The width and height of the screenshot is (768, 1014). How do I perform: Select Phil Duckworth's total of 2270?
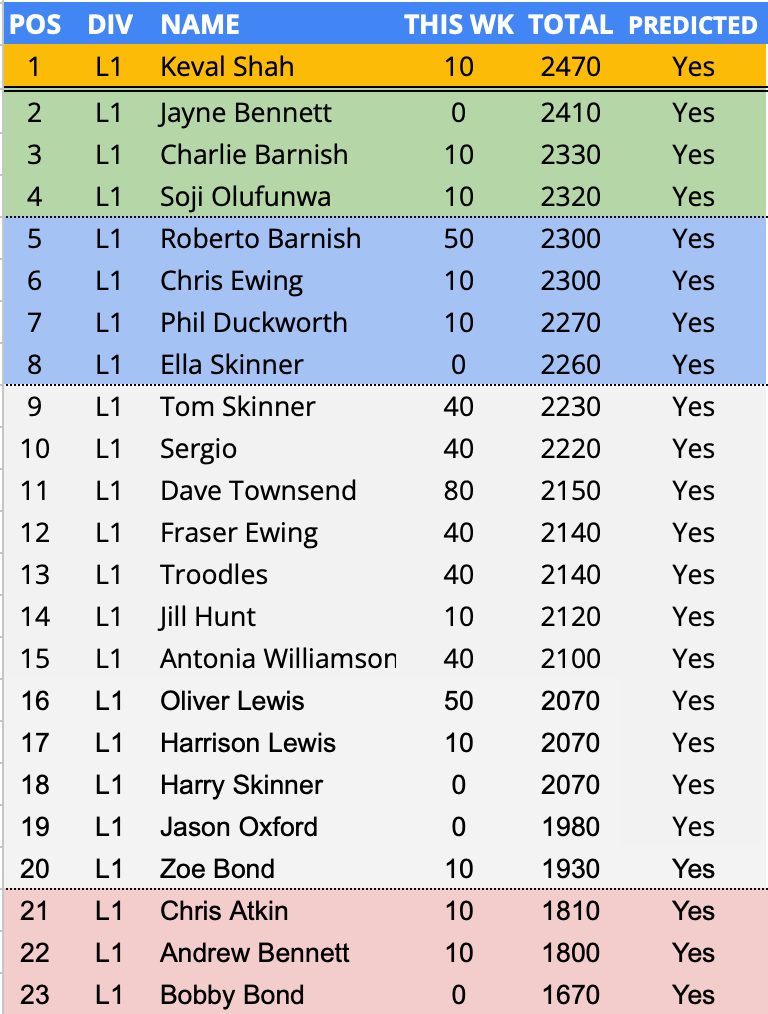570,323
